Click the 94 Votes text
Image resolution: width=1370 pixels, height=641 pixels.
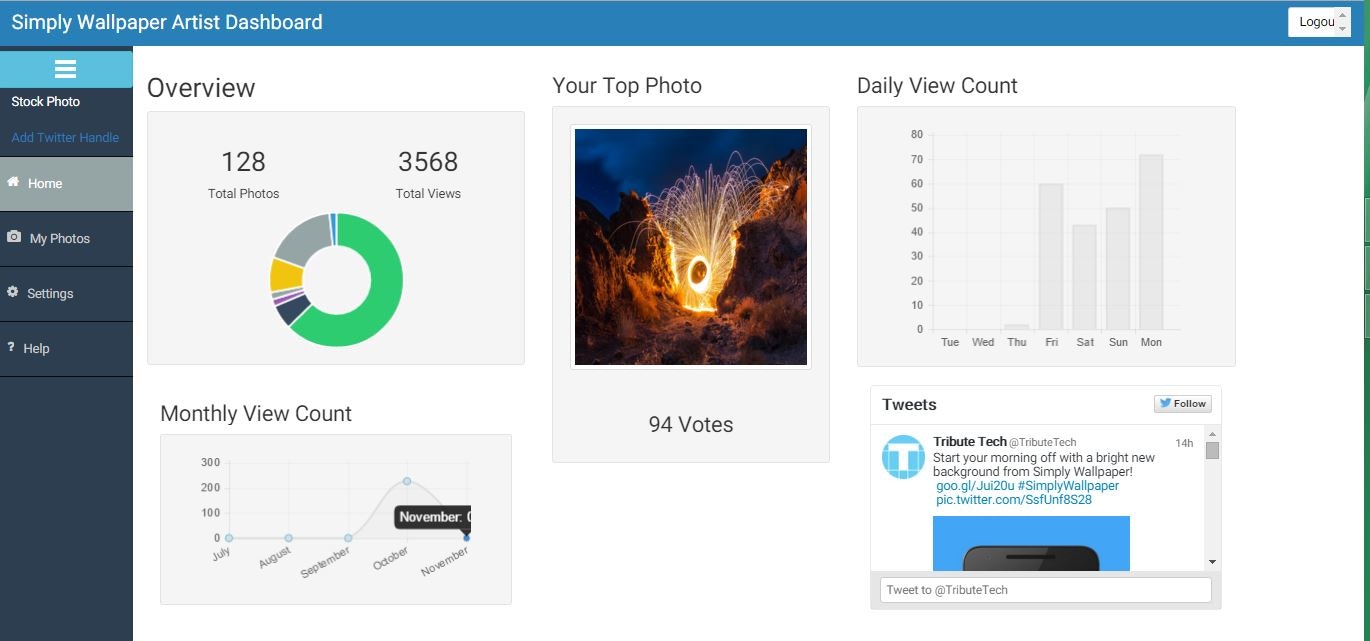click(x=691, y=425)
